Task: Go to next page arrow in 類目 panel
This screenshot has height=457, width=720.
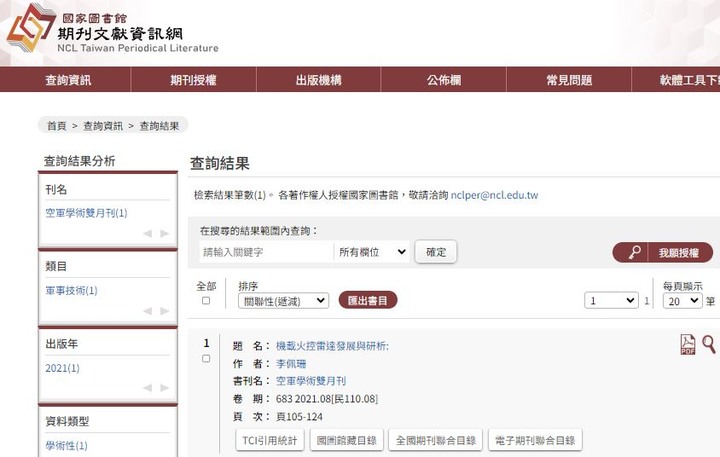Action: tap(164, 311)
